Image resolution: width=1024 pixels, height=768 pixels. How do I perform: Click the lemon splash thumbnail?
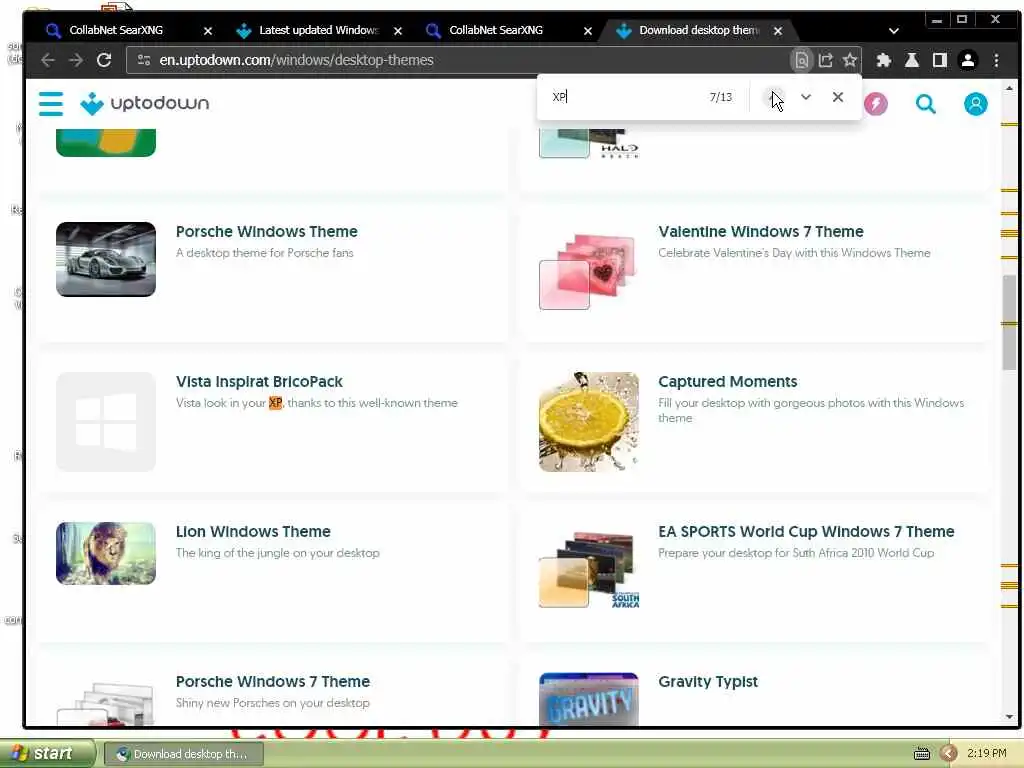tap(589, 422)
